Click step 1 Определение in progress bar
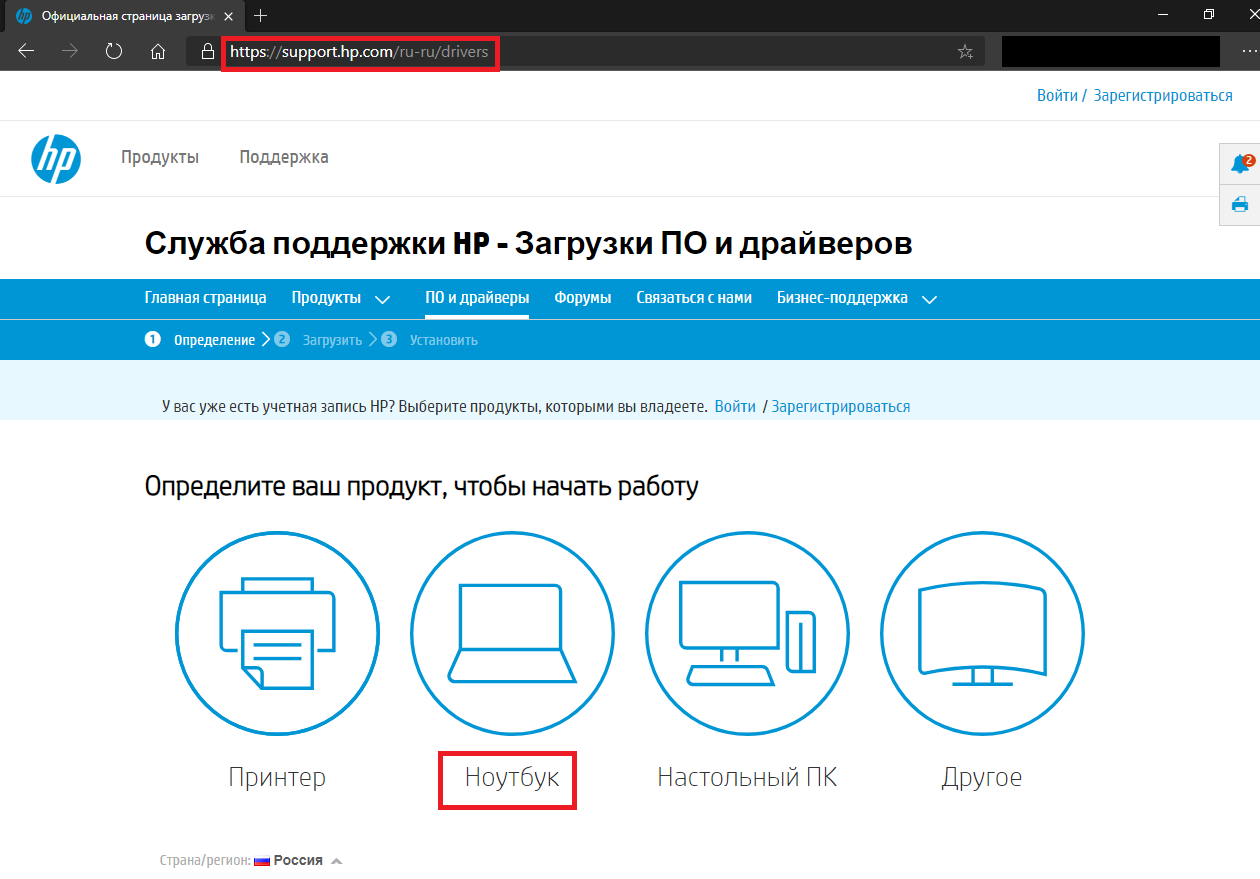Screen dimensions: 1260x879 click(x=200, y=340)
